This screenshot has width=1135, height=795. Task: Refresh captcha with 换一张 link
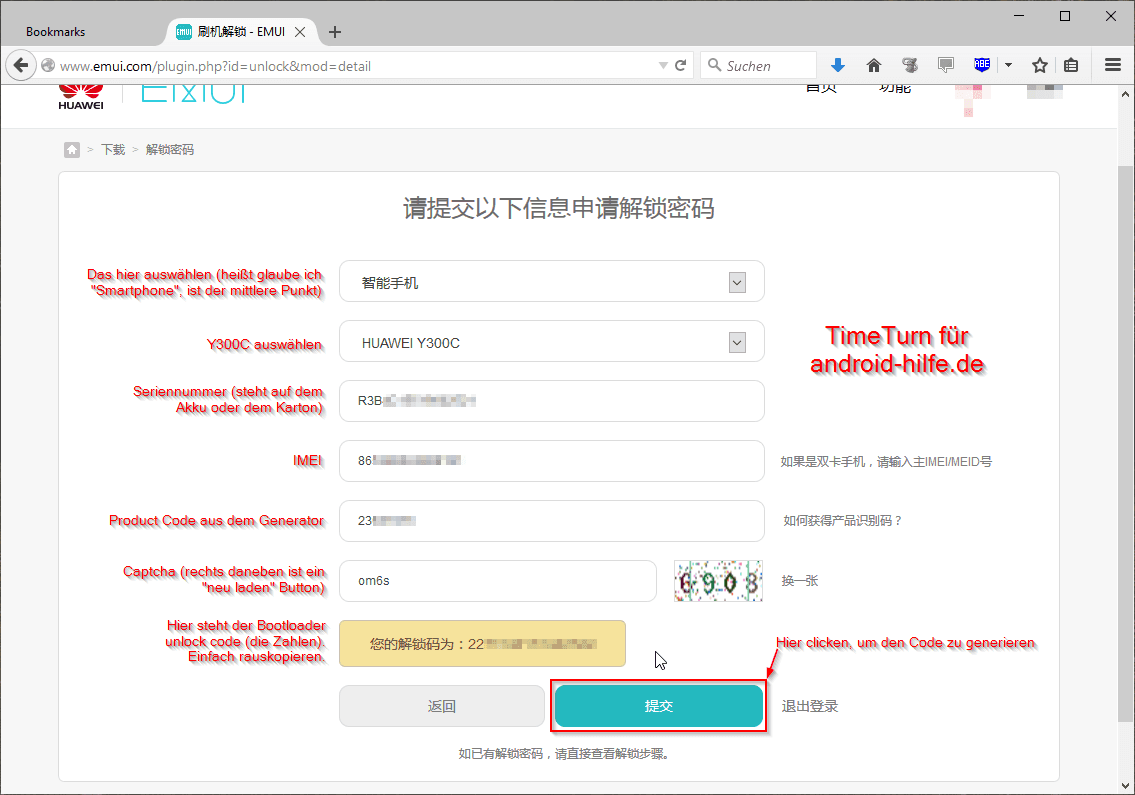(x=799, y=581)
